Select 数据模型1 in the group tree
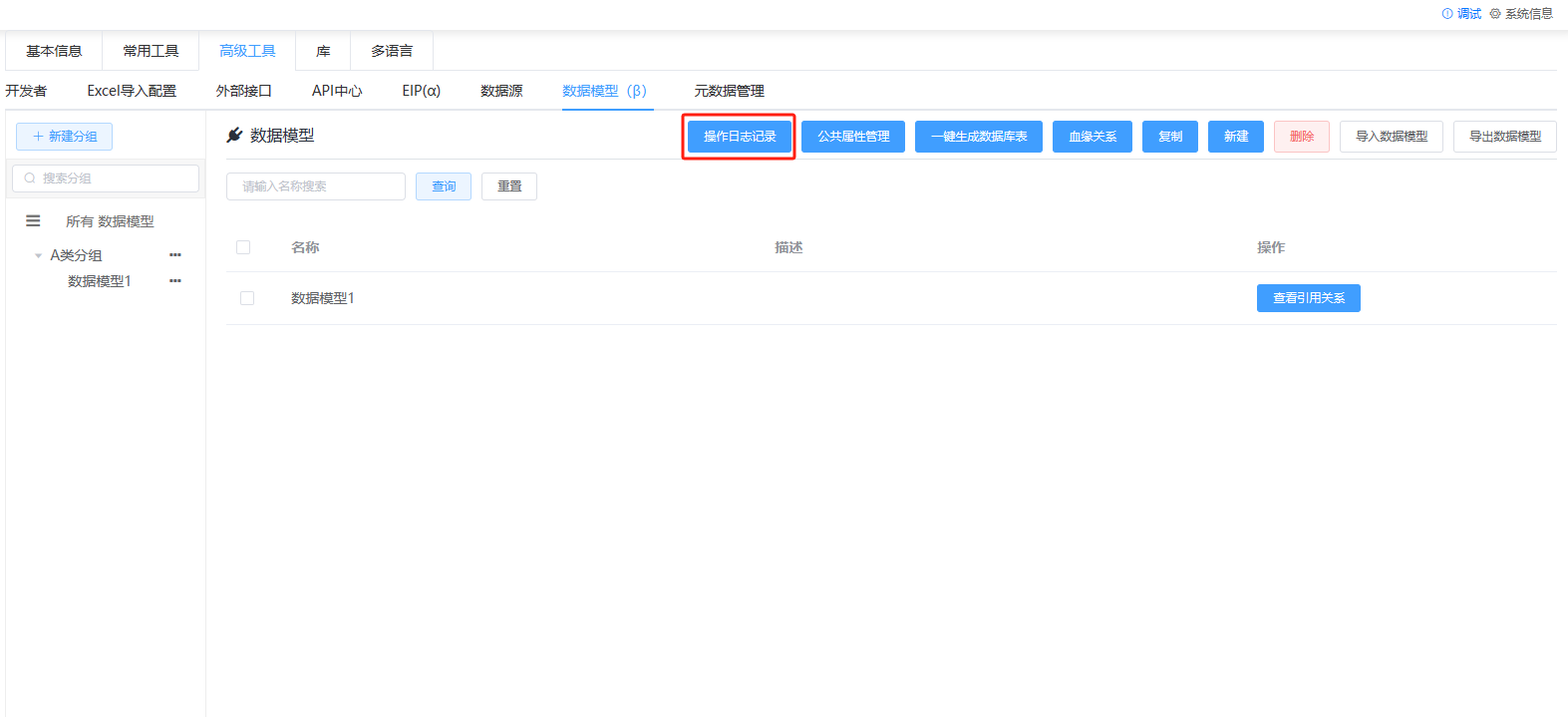Viewport: 1568px width, 717px height. click(x=100, y=281)
